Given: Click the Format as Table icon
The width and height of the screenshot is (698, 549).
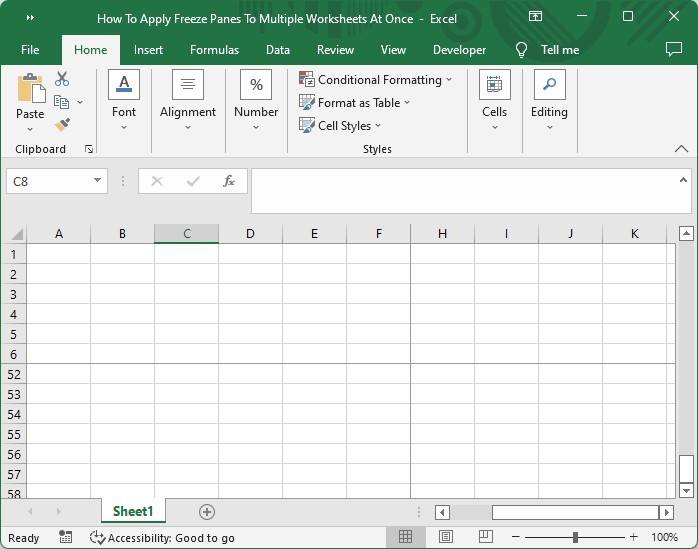Looking at the screenshot, I should [x=307, y=102].
